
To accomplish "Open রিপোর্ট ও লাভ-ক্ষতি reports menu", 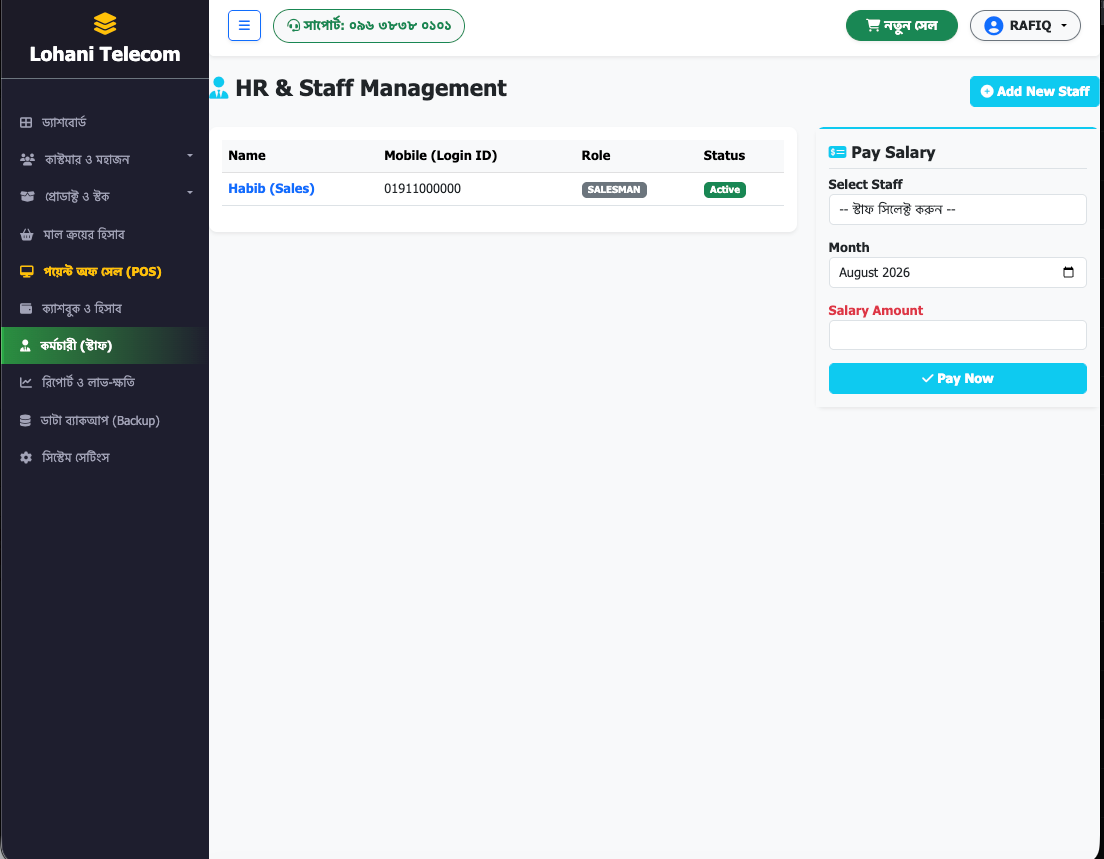I will point(105,382).
